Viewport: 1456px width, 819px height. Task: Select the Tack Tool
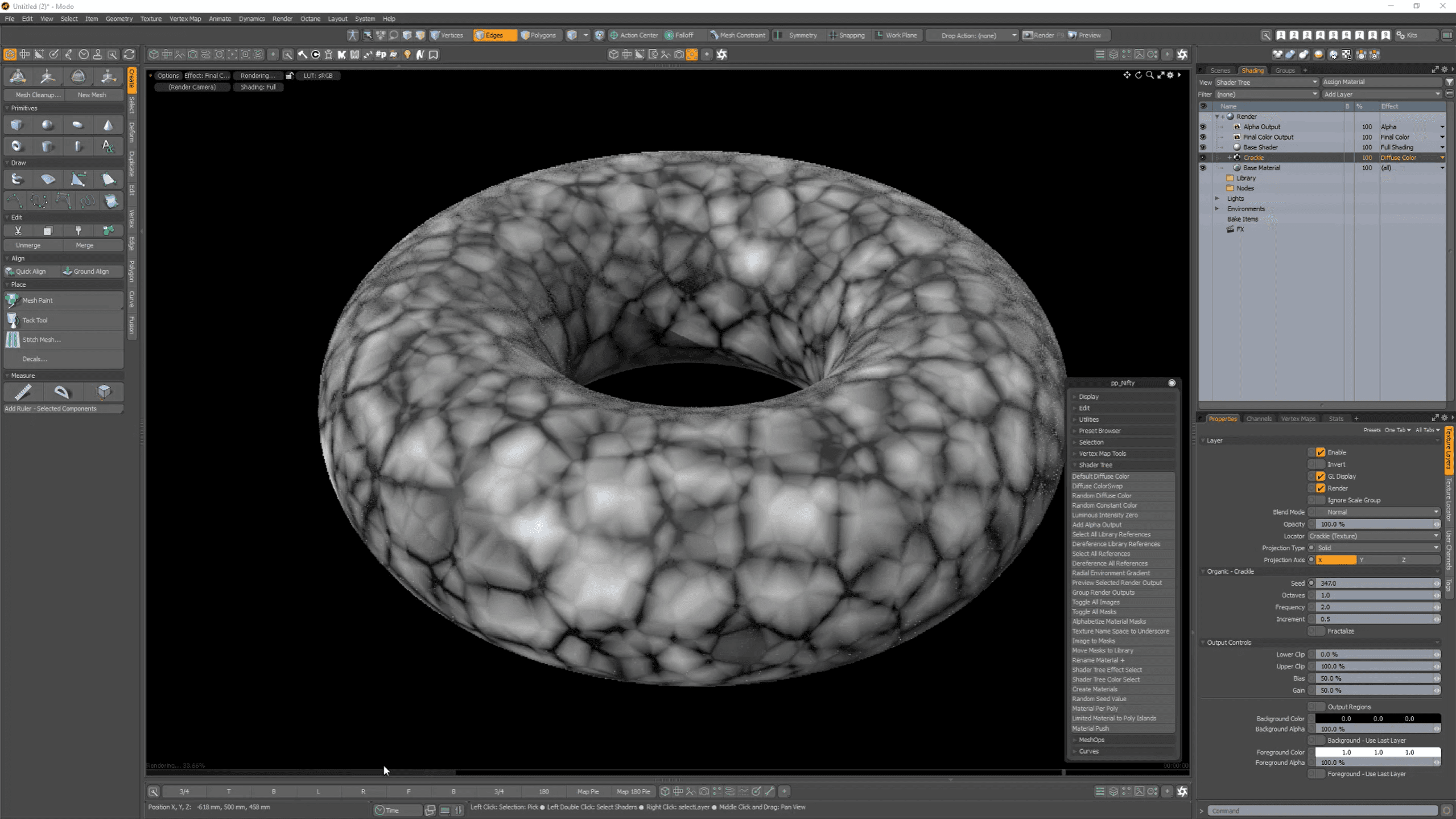[35, 320]
